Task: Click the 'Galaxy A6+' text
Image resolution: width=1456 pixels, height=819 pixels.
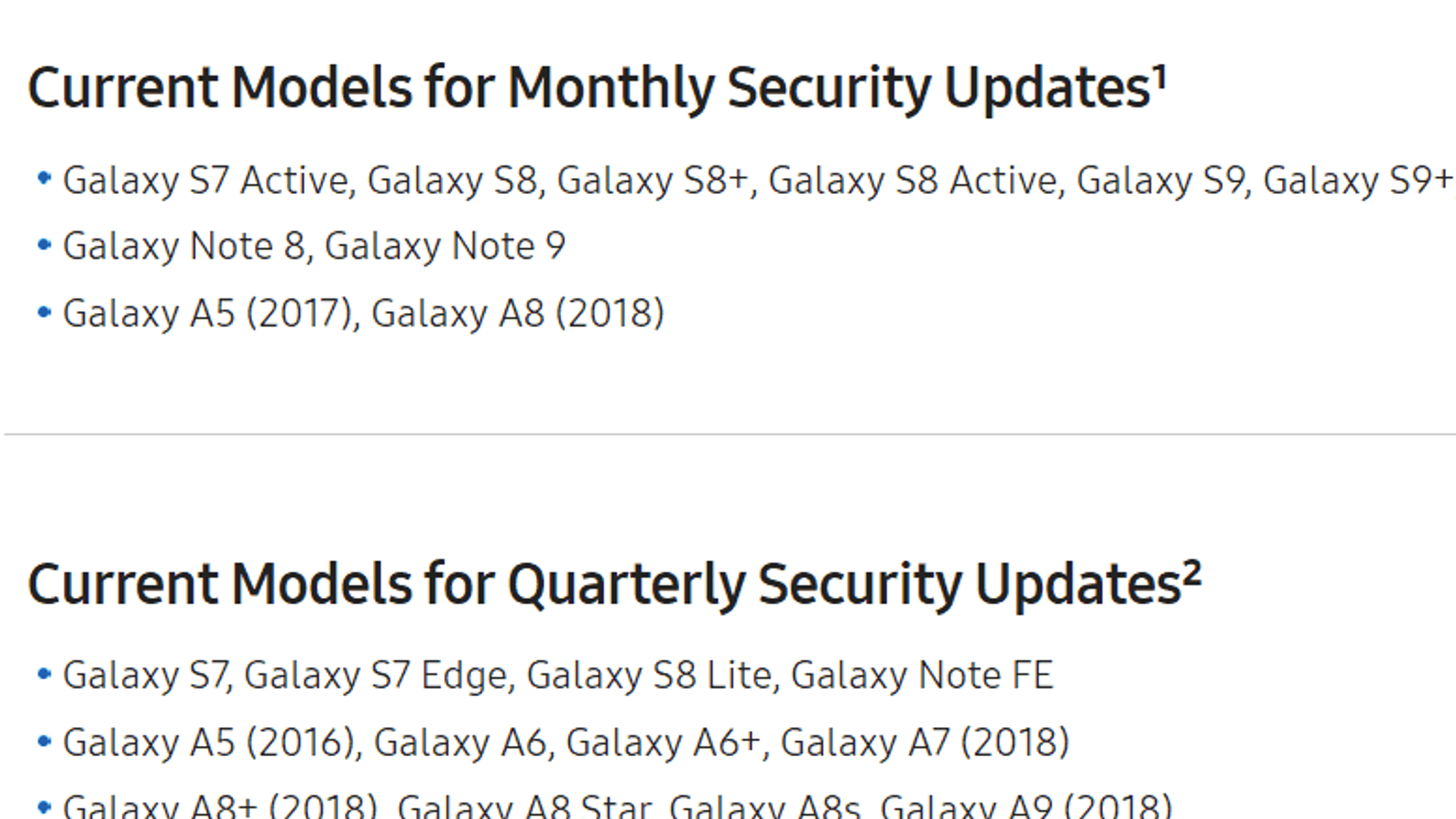Action: (x=662, y=743)
